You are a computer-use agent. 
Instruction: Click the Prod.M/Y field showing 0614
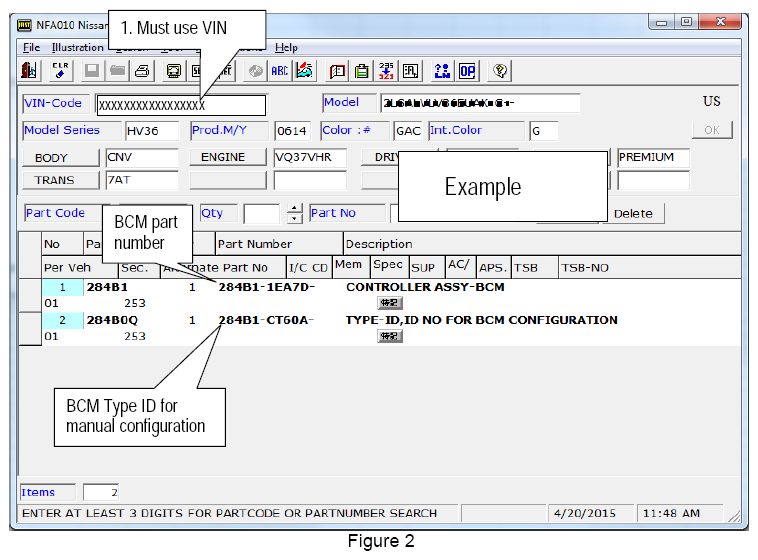point(293,131)
